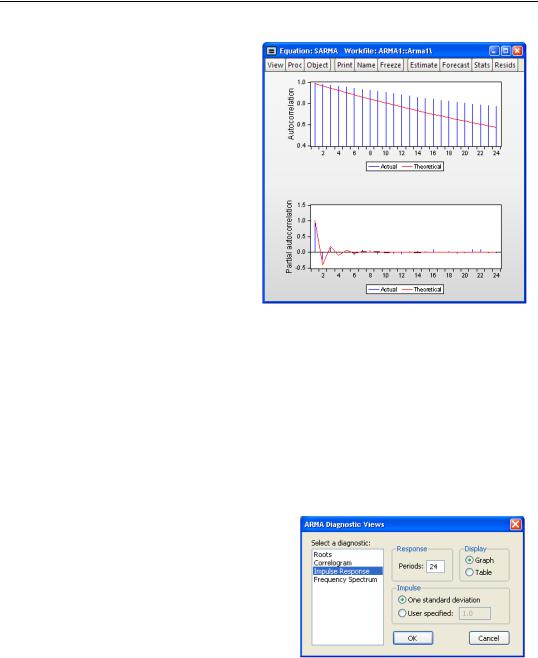Open the View menu in Equation window
The width and height of the screenshot is (538, 658).
coord(275,65)
